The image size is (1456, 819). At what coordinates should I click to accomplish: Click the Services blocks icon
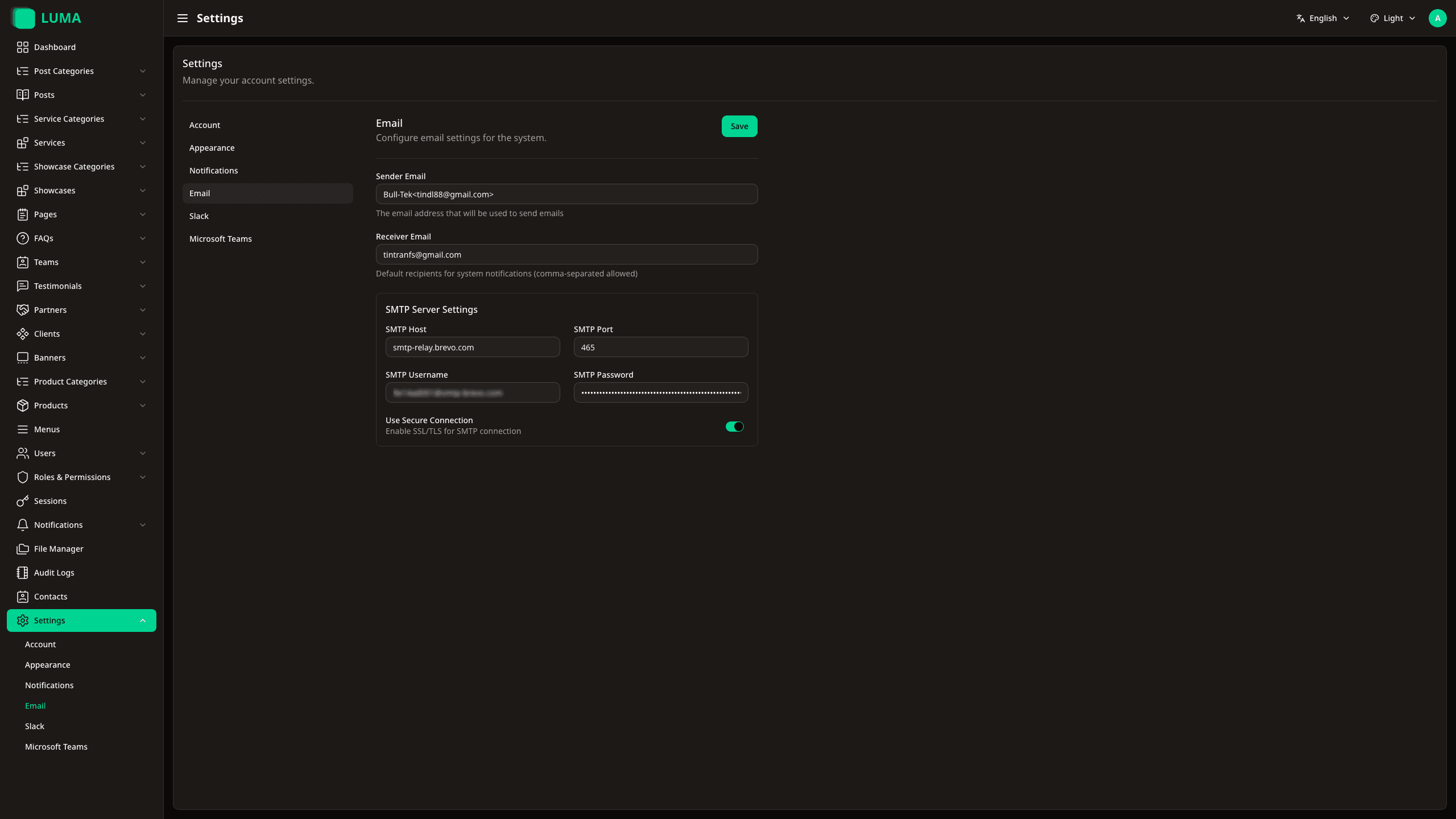(23, 143)
